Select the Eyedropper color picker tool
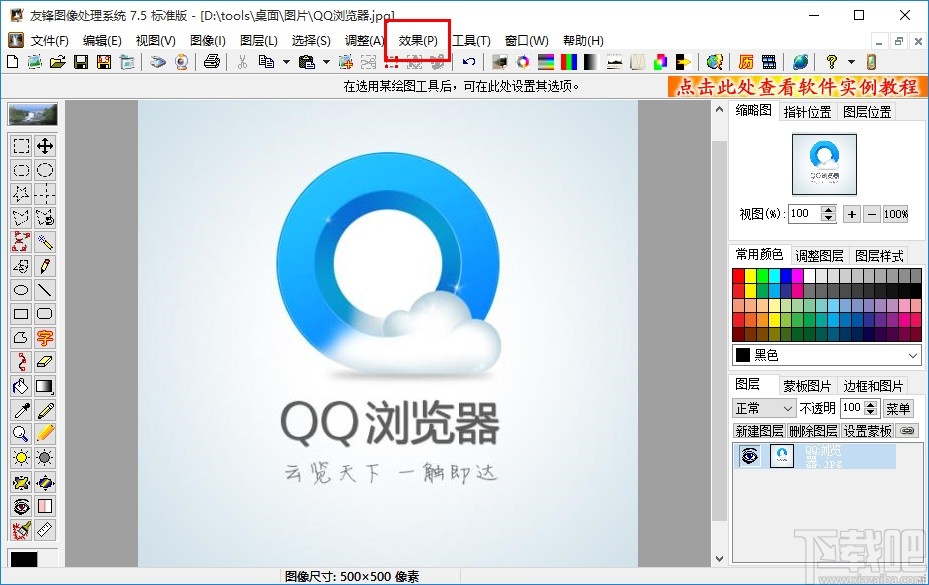The width and height of the screenshot is (929, 585). (x=21, y=409)
